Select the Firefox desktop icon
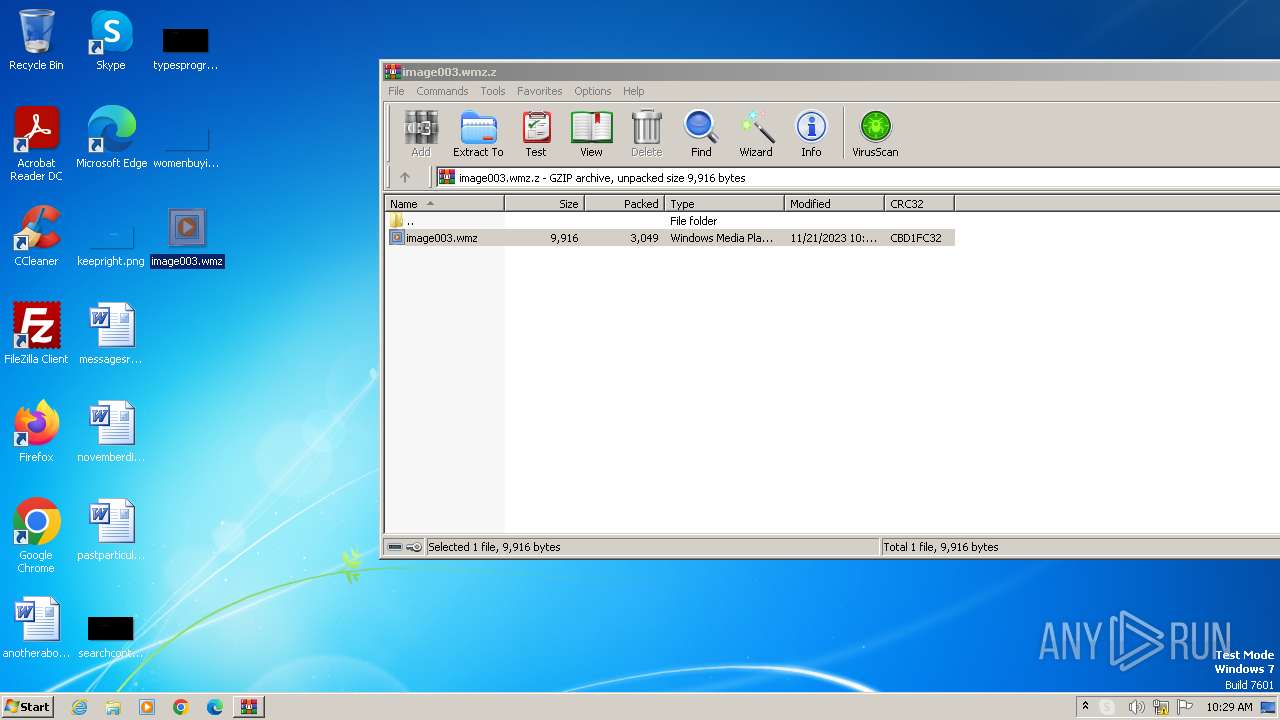The image size is (1280, 720). coord(36,432)
